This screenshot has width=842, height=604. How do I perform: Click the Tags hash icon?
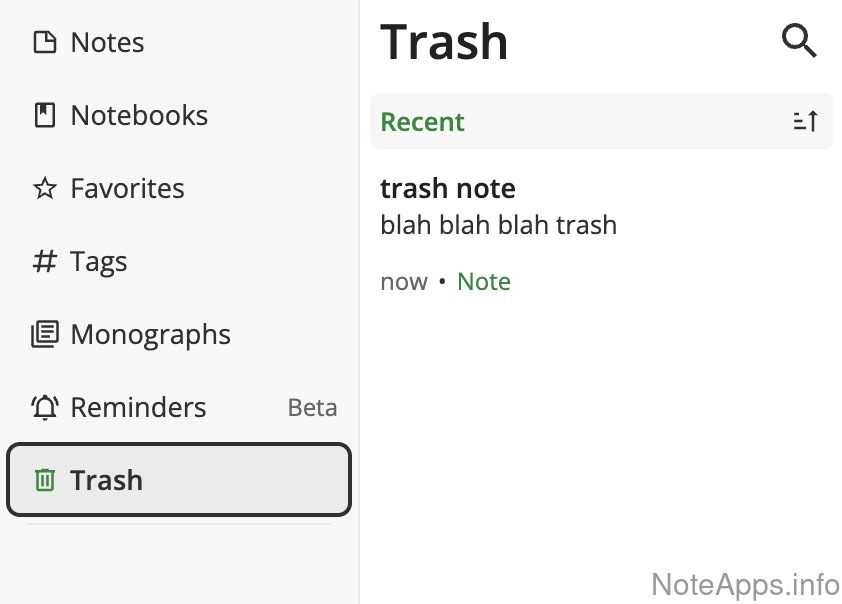coord(45,262)
